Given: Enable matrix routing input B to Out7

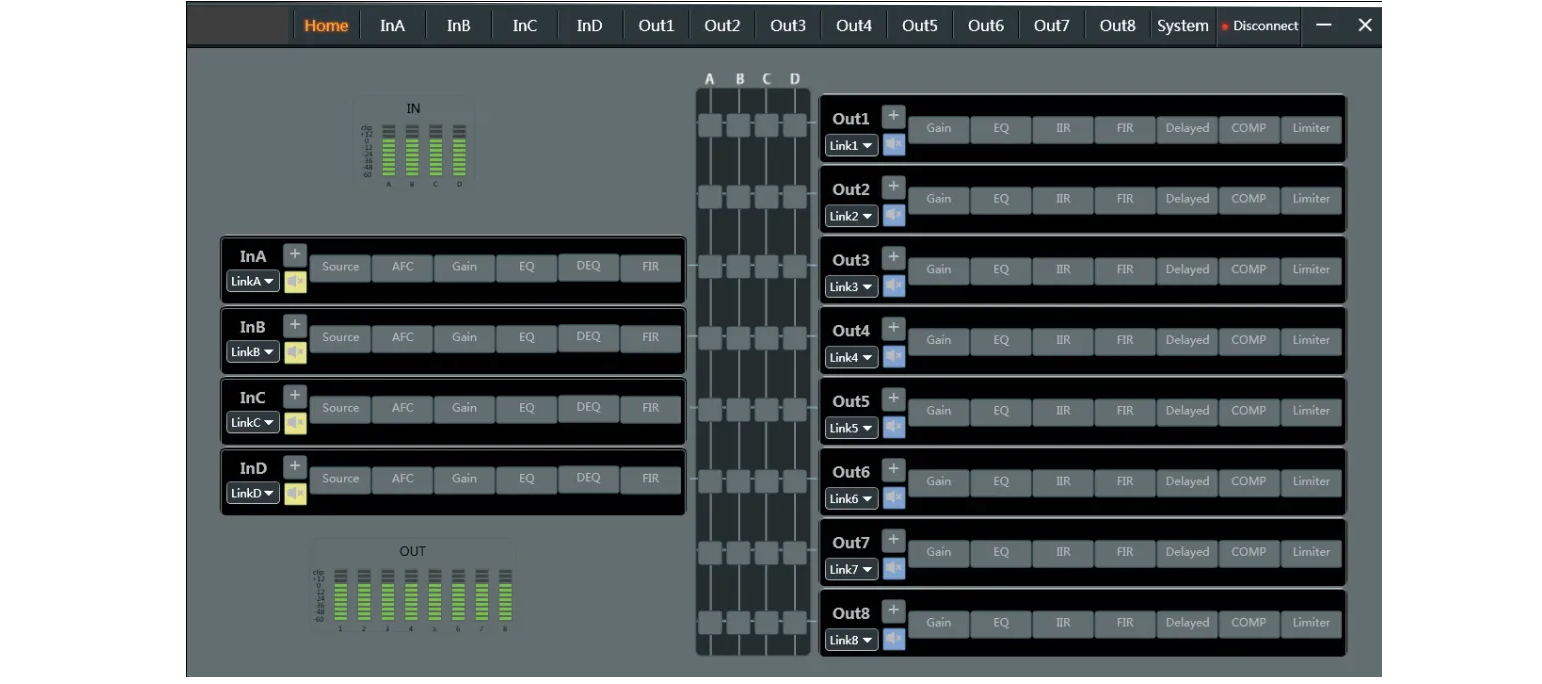Looking at the screenshot, I should [x=738, y=553].
